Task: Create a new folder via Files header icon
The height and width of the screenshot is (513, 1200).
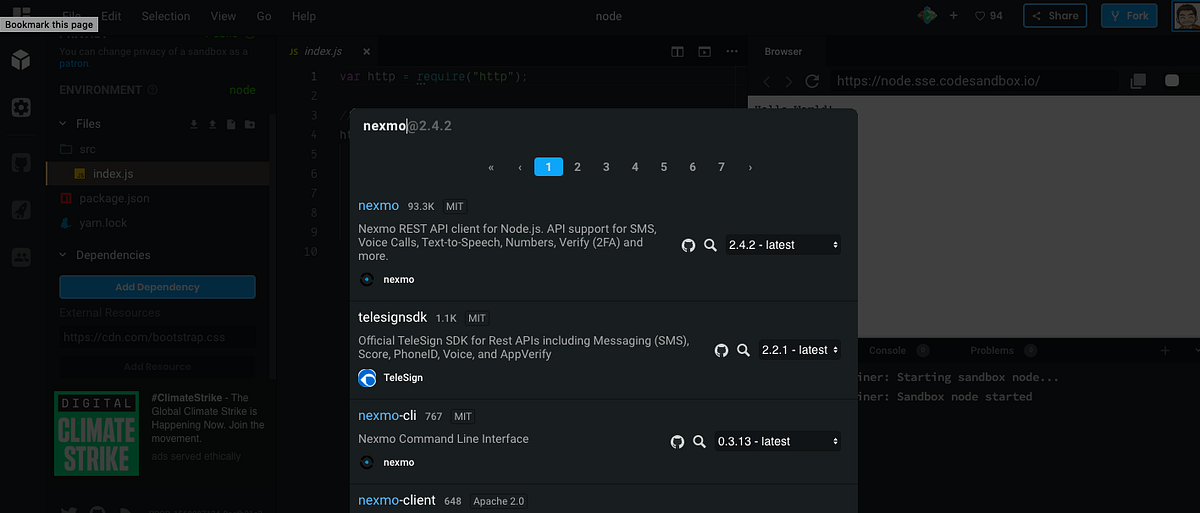Action: pyautogui.click(x=249, y=124)
